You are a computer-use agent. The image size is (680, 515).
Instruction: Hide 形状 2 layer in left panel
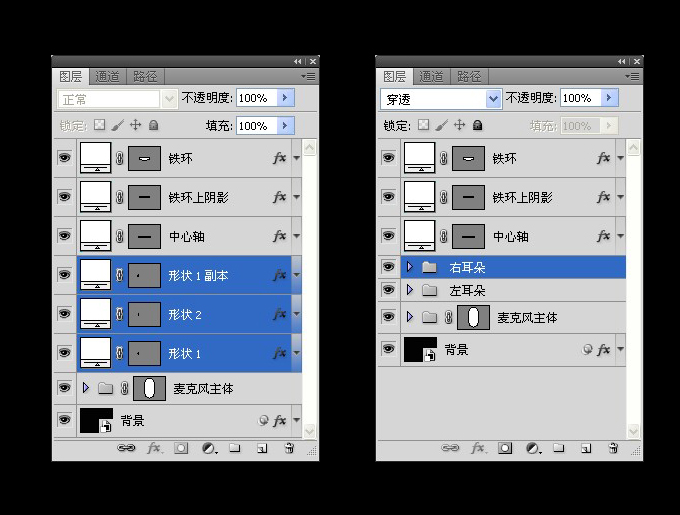(65, 313)
